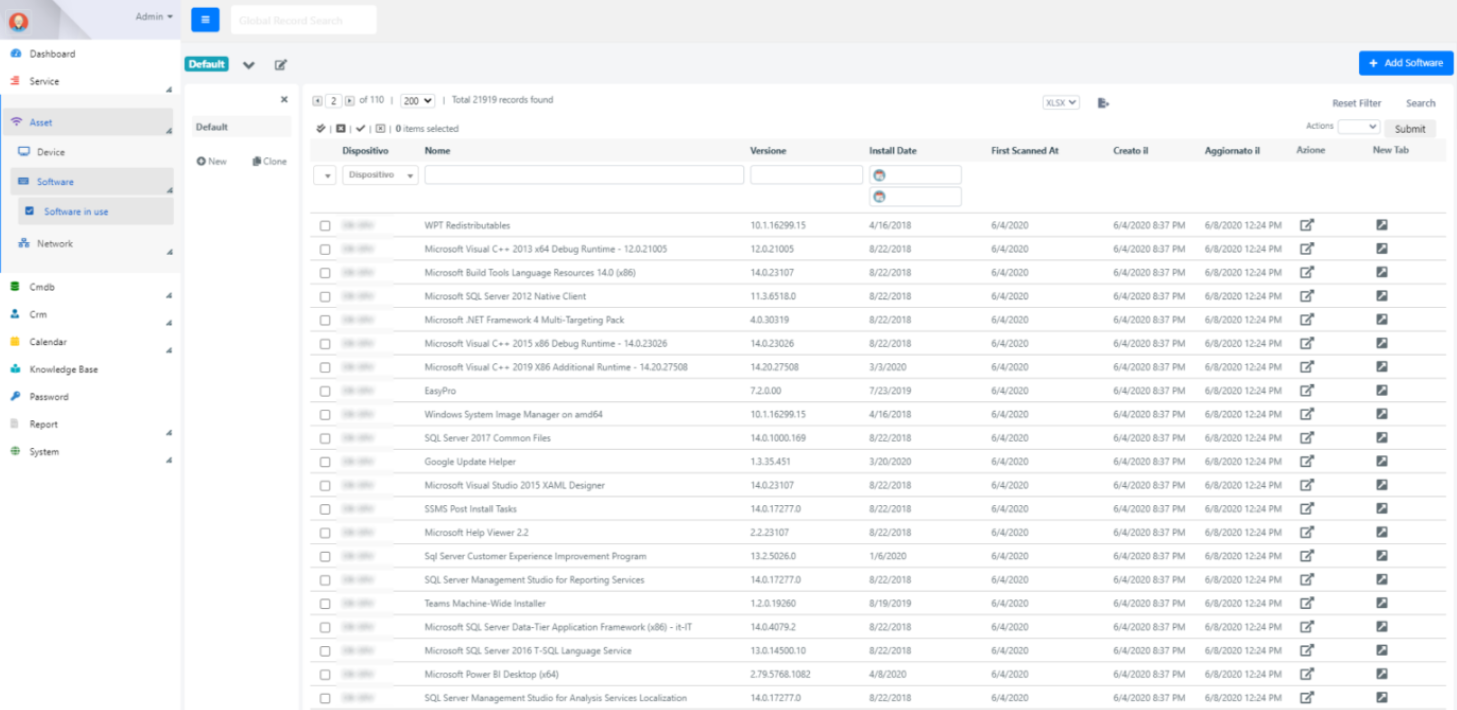Viewport: 1457px width, 710px height.
Task: Open Azione icon for Google Update Helper row
Action: (1307, 461)
